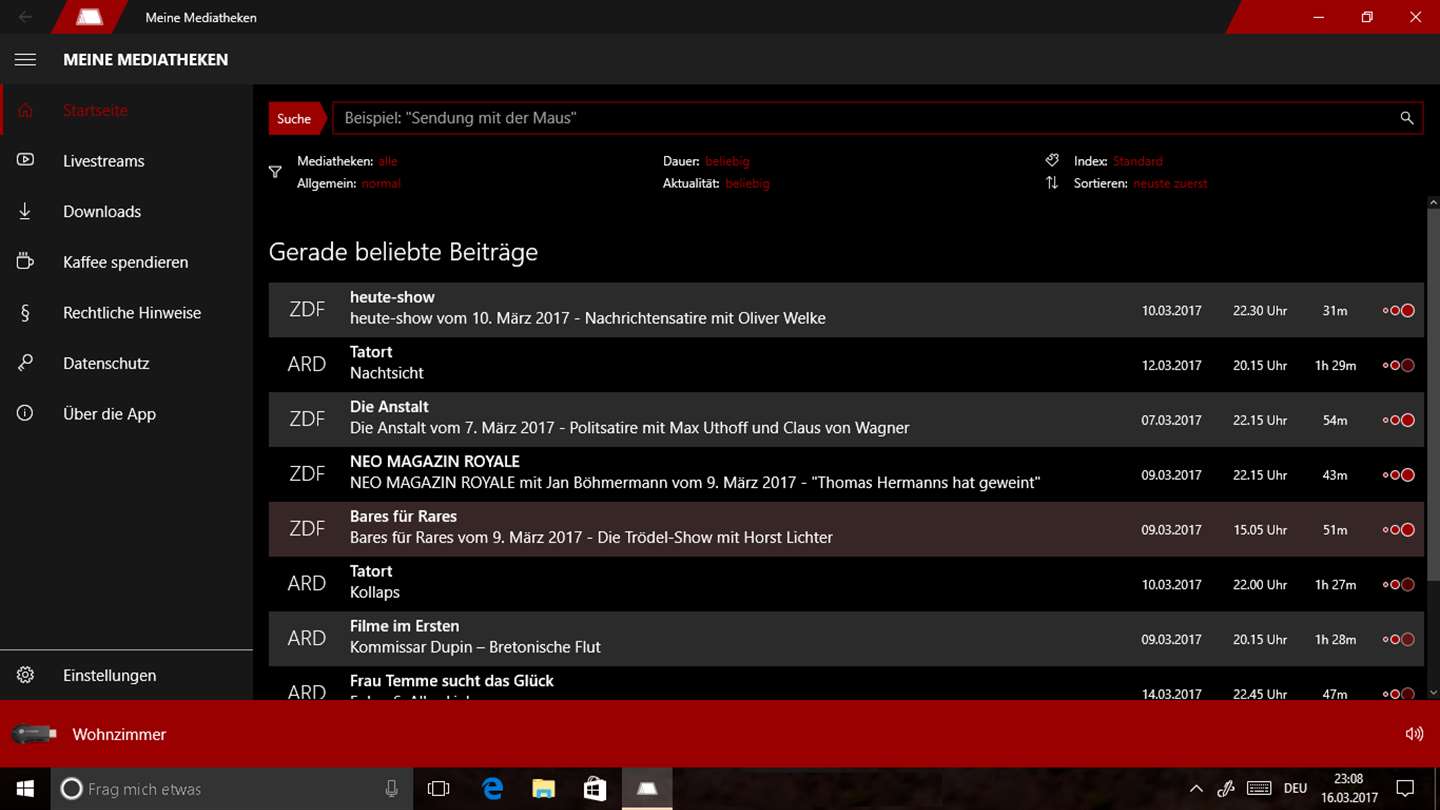Image resolution: width=1440 pixels, height=810 pixels.
Task: Open the Windows Start menu
Action: [x=25, y=789]
